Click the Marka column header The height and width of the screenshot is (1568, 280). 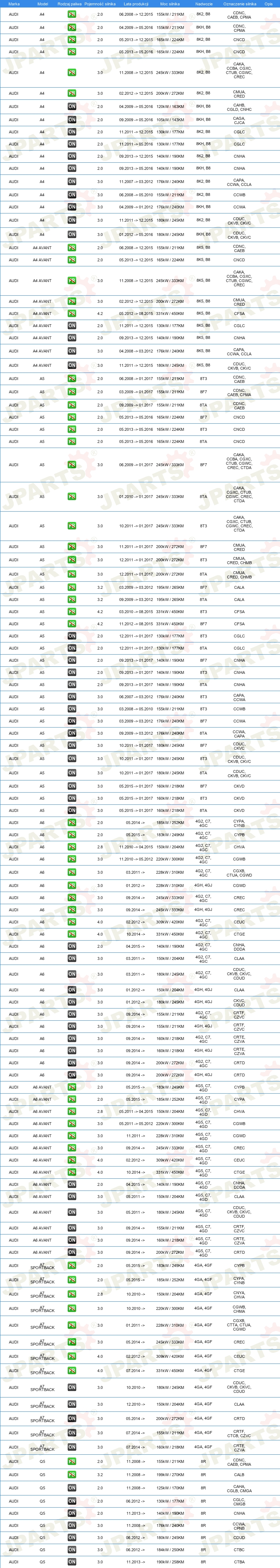pos(14,4)
